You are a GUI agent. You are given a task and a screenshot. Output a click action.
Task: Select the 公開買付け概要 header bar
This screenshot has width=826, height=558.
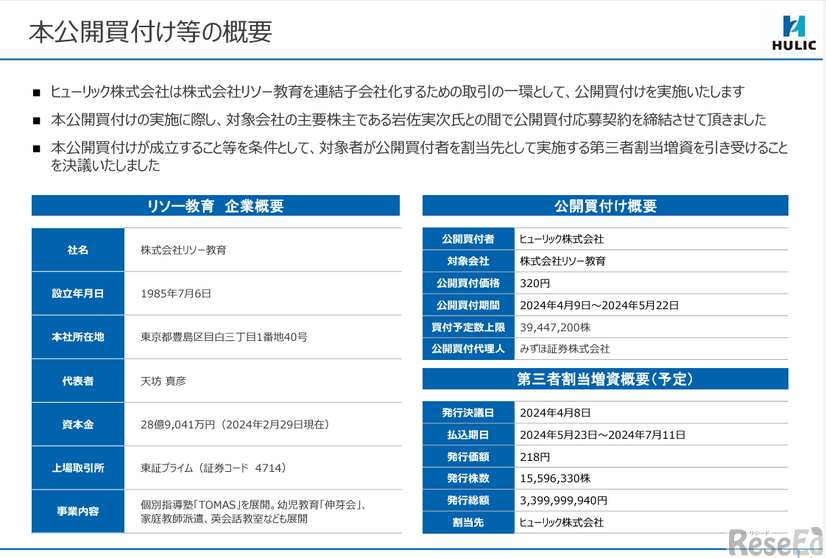pyautogui.click(x=605, y=205)
